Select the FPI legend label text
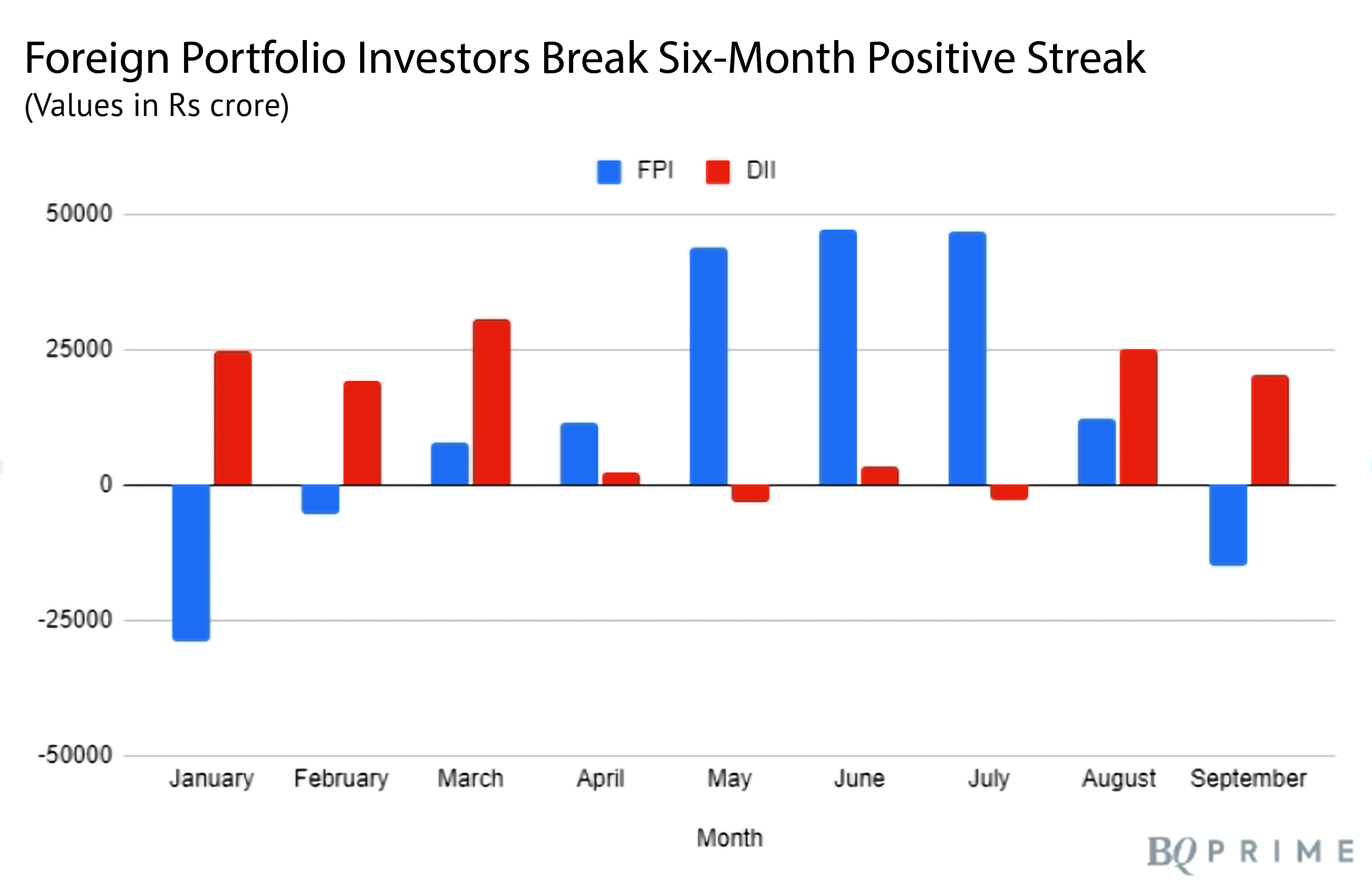Image resolution: width=1372 pixels, height=886 pixels. click(x=655, y=170)
